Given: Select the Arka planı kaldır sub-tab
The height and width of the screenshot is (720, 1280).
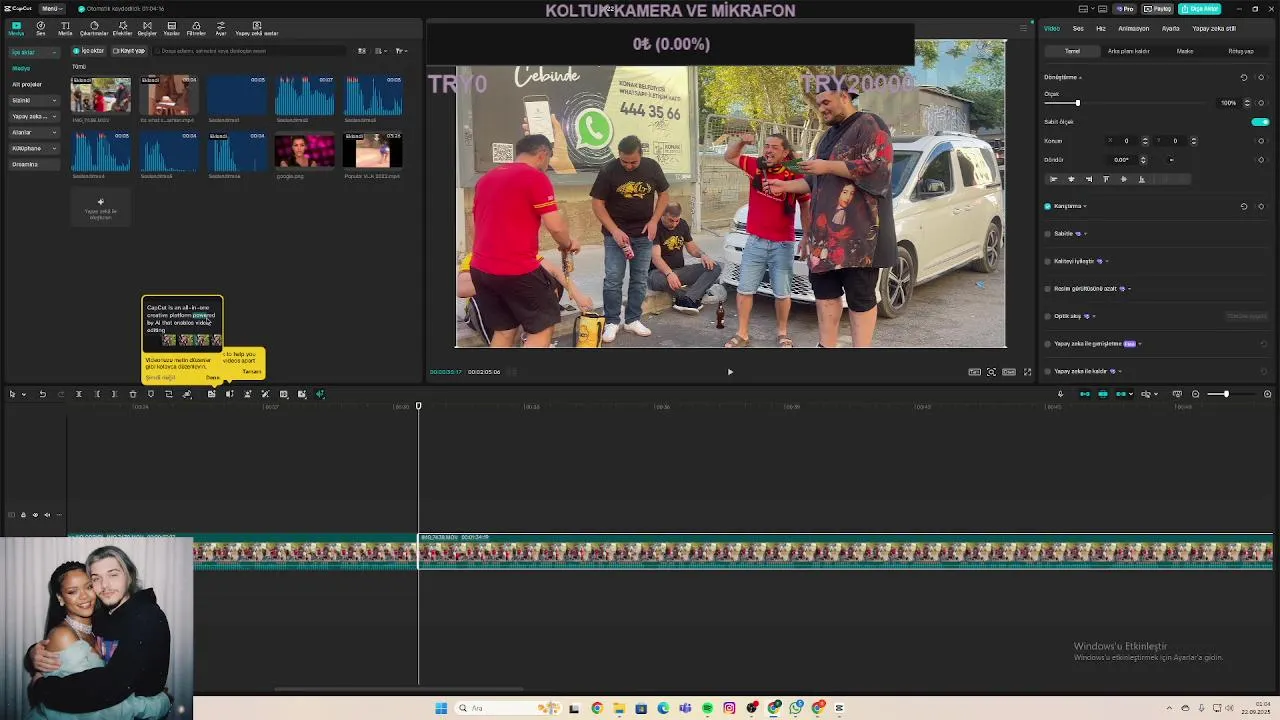Looking at the screenshot, I should pyautogui.click(x=1129, y=51).
